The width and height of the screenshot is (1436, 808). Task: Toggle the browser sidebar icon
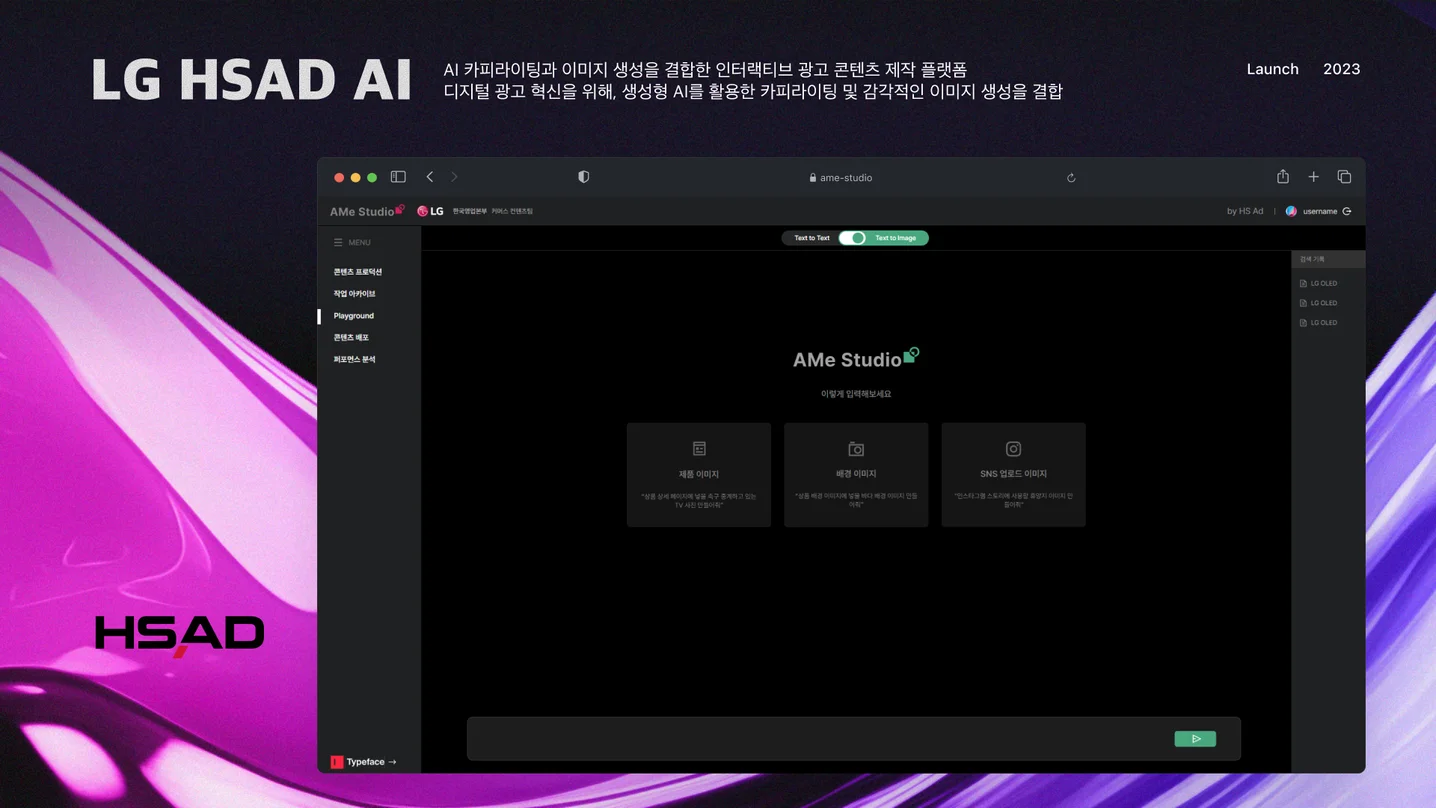tap(398, 177)
